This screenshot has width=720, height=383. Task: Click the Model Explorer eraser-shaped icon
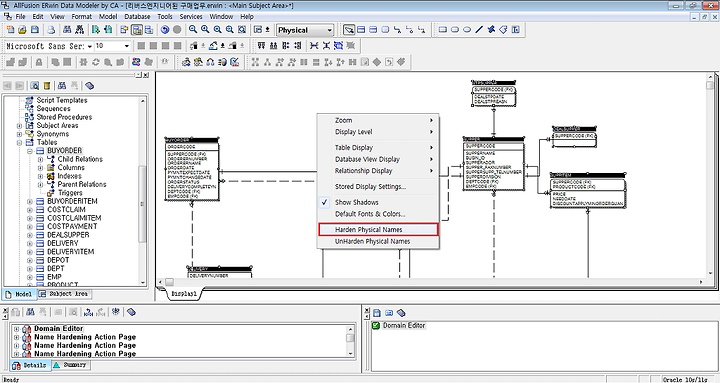tap(90, 86)
